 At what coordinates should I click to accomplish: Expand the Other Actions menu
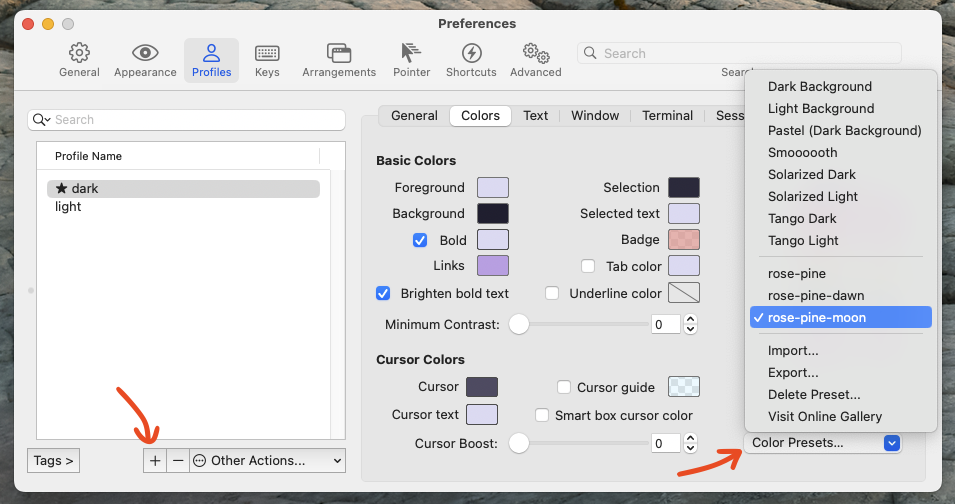click(x=268, y=460)
